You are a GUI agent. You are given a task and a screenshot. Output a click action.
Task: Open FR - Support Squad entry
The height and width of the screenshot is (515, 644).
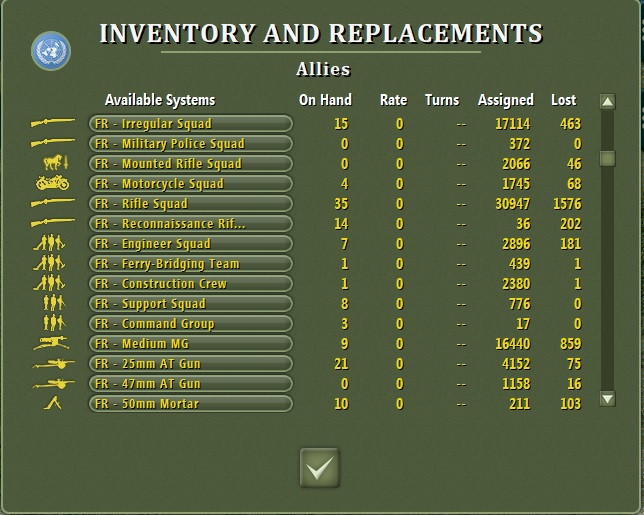[x=191, y=303]
